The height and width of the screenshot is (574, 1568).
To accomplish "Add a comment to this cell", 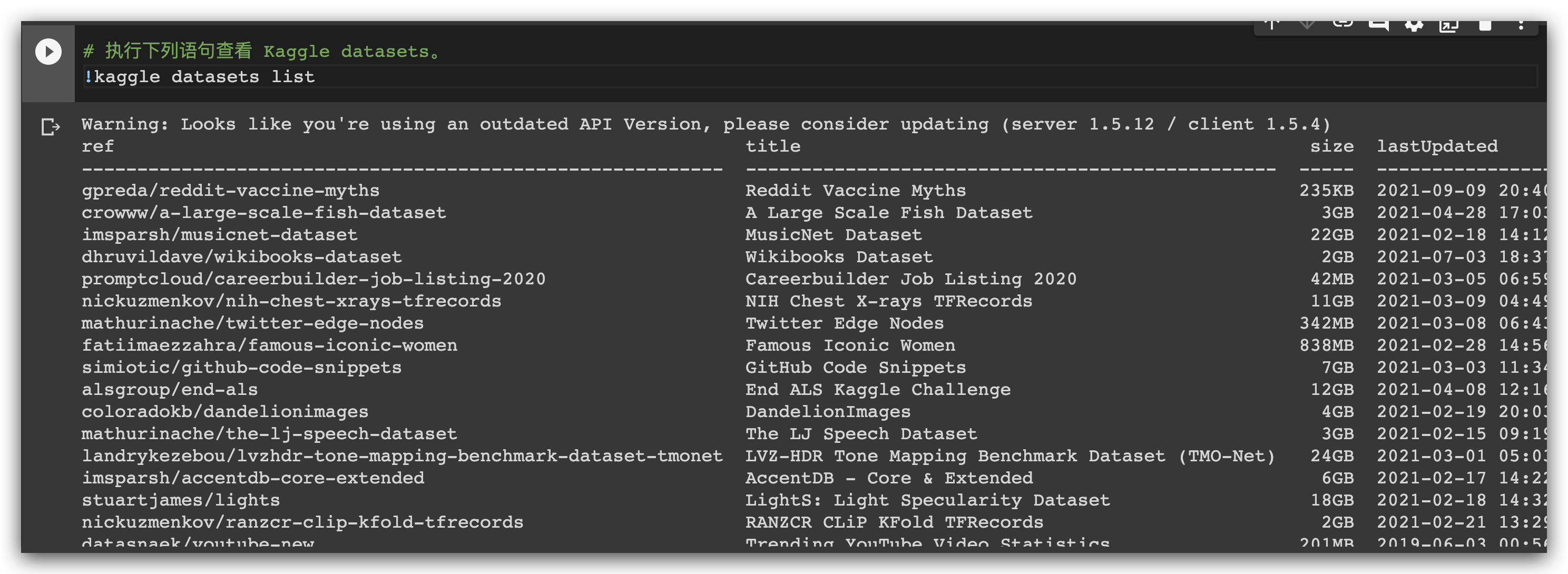I will [x=1379, y=26].
